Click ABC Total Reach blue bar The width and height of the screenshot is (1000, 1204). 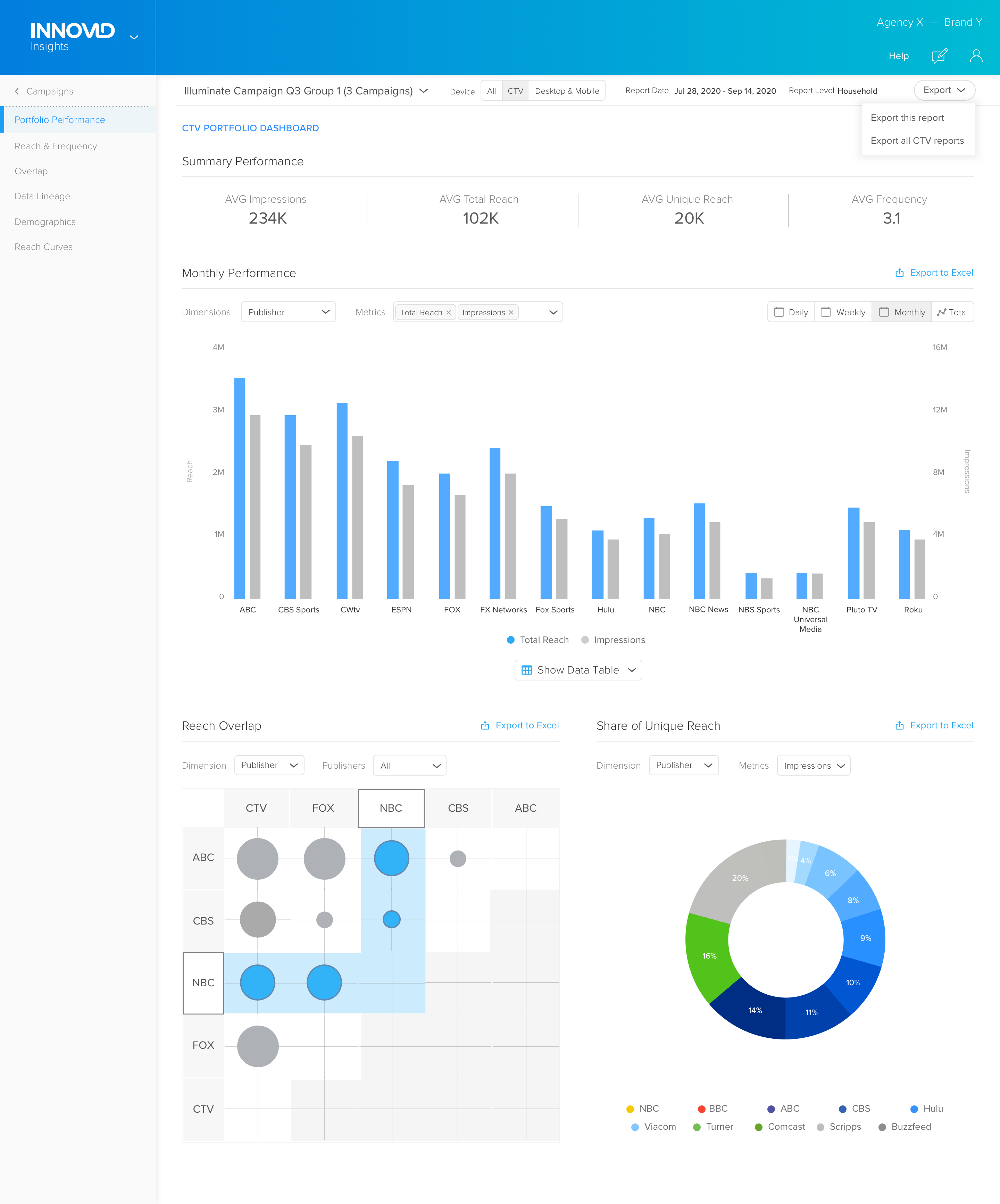coord(240,488)
